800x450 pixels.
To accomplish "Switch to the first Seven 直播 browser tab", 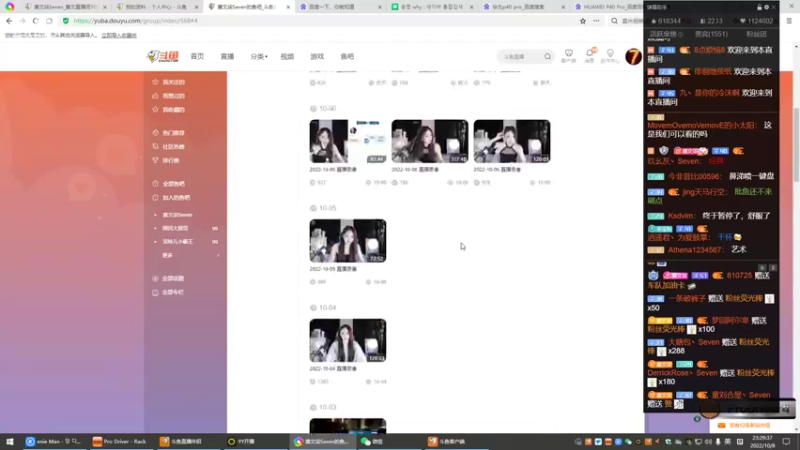I will pyautogui.click(x=66, y=7).
